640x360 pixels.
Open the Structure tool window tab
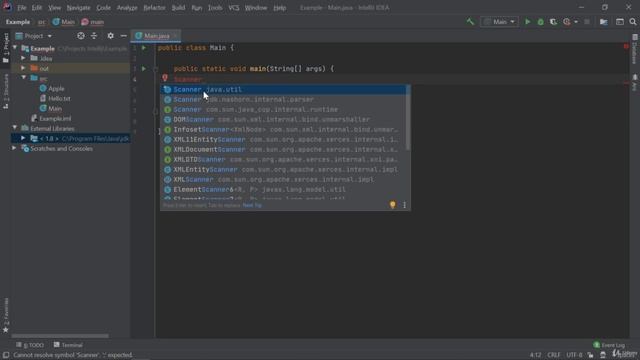point(6,91)
